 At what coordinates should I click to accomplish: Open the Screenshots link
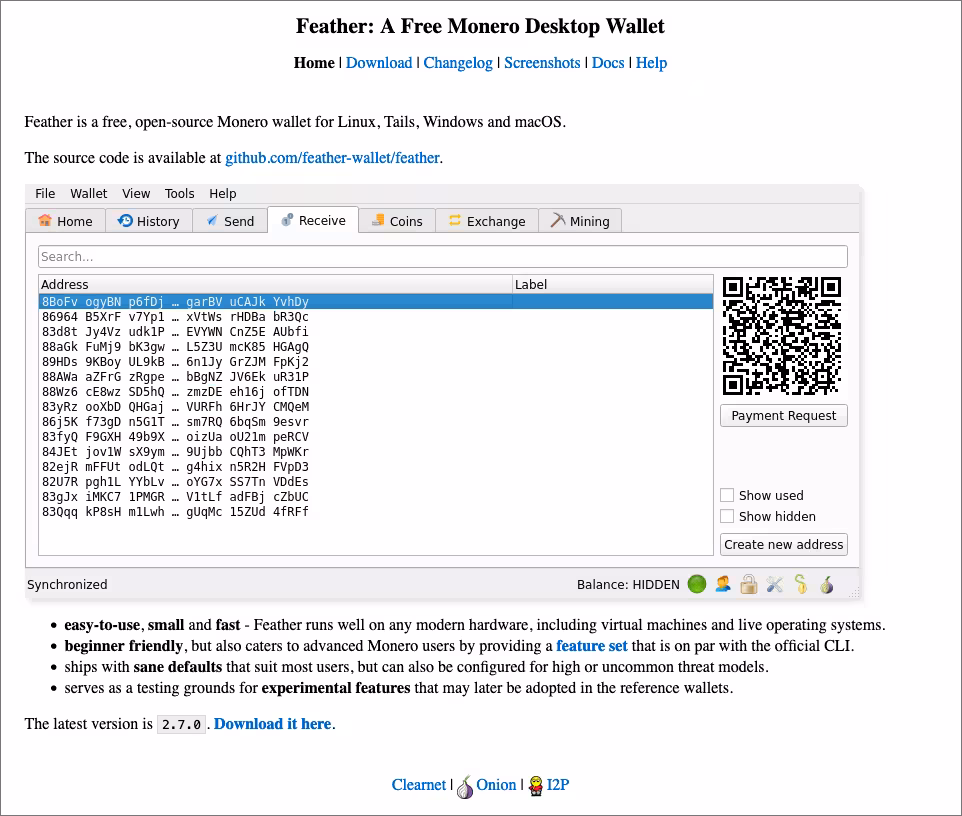coord(542,63)
